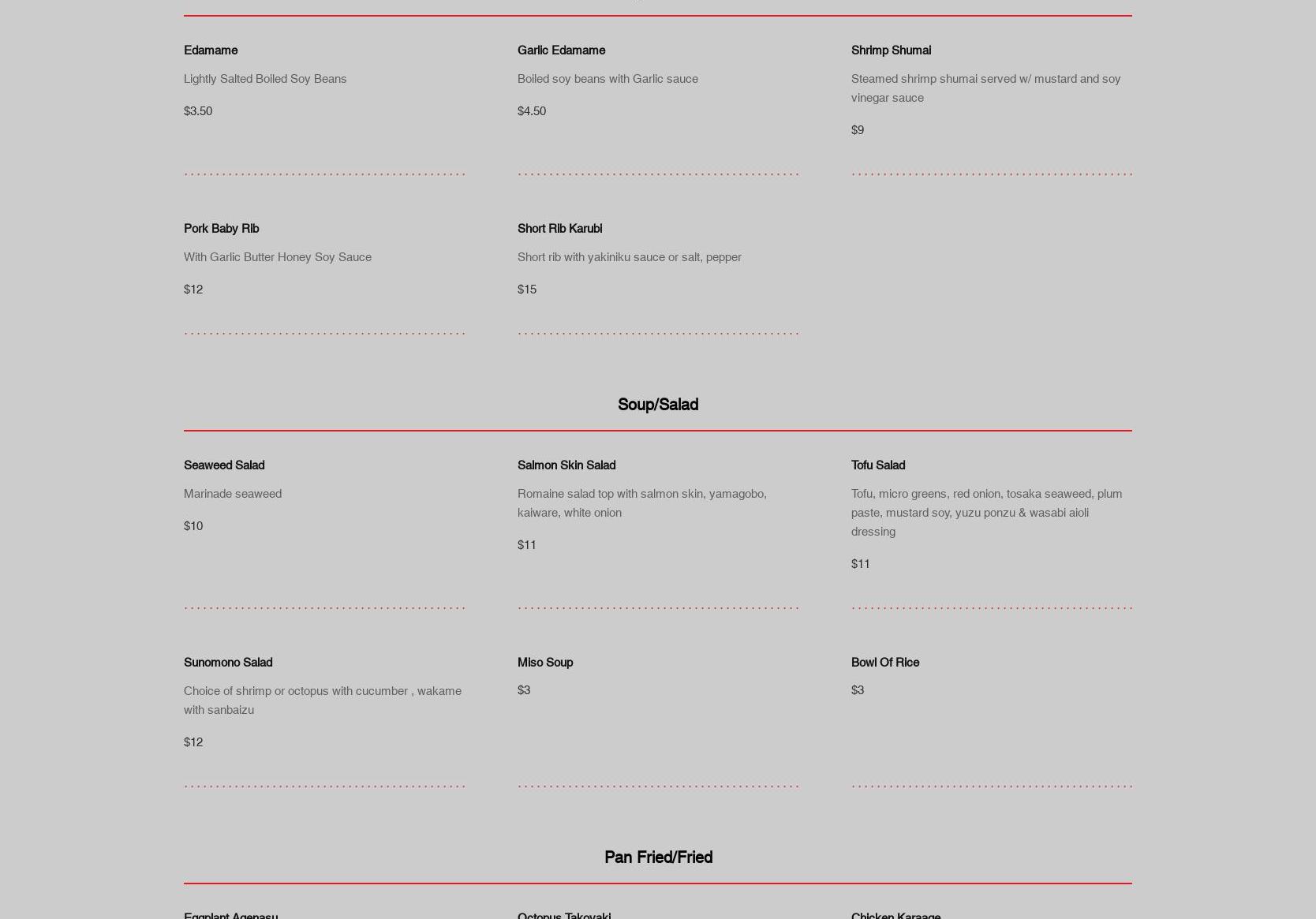Select the Shrimp Shumai description text
The image size is (1316, 919).
pos(985,88)
